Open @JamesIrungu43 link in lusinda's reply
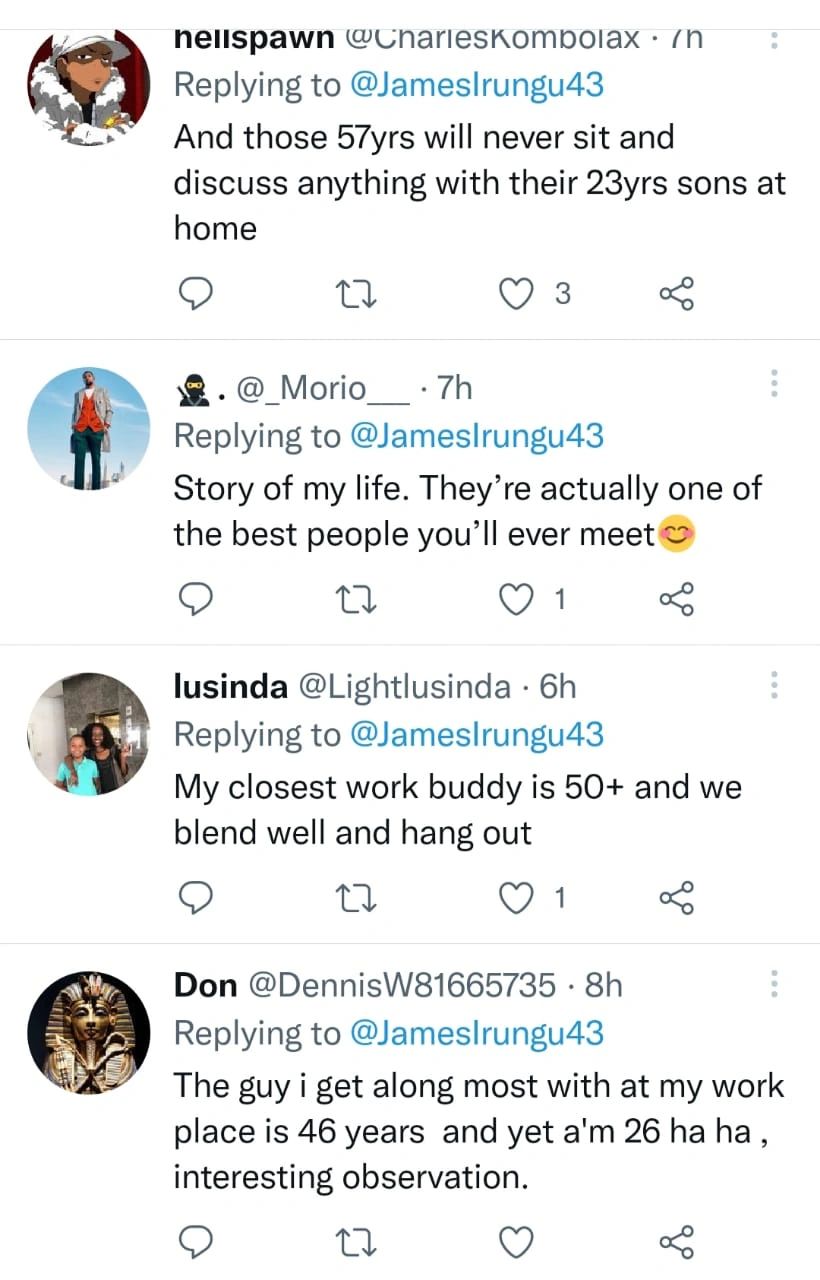820x1280 pixels. [x=475, y=735]
